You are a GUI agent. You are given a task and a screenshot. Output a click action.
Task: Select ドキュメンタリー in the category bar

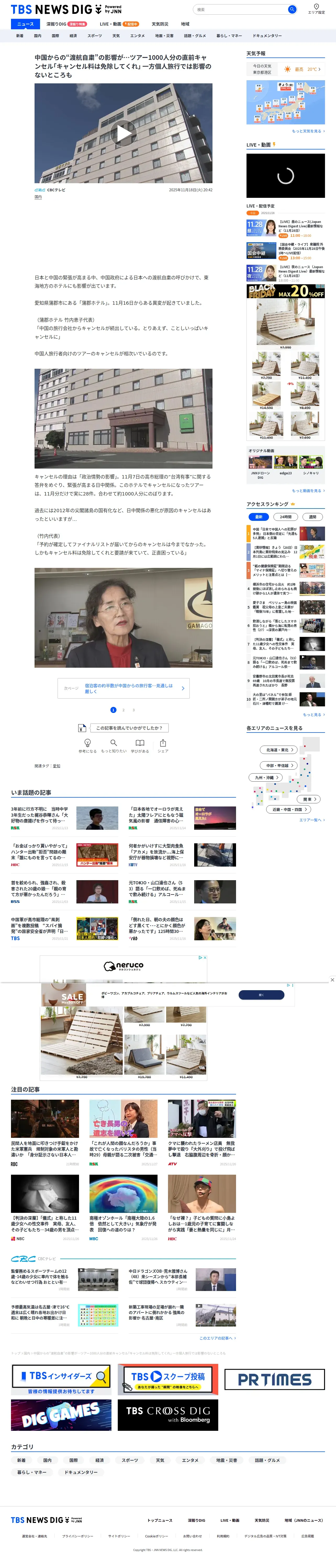[267, 36]
